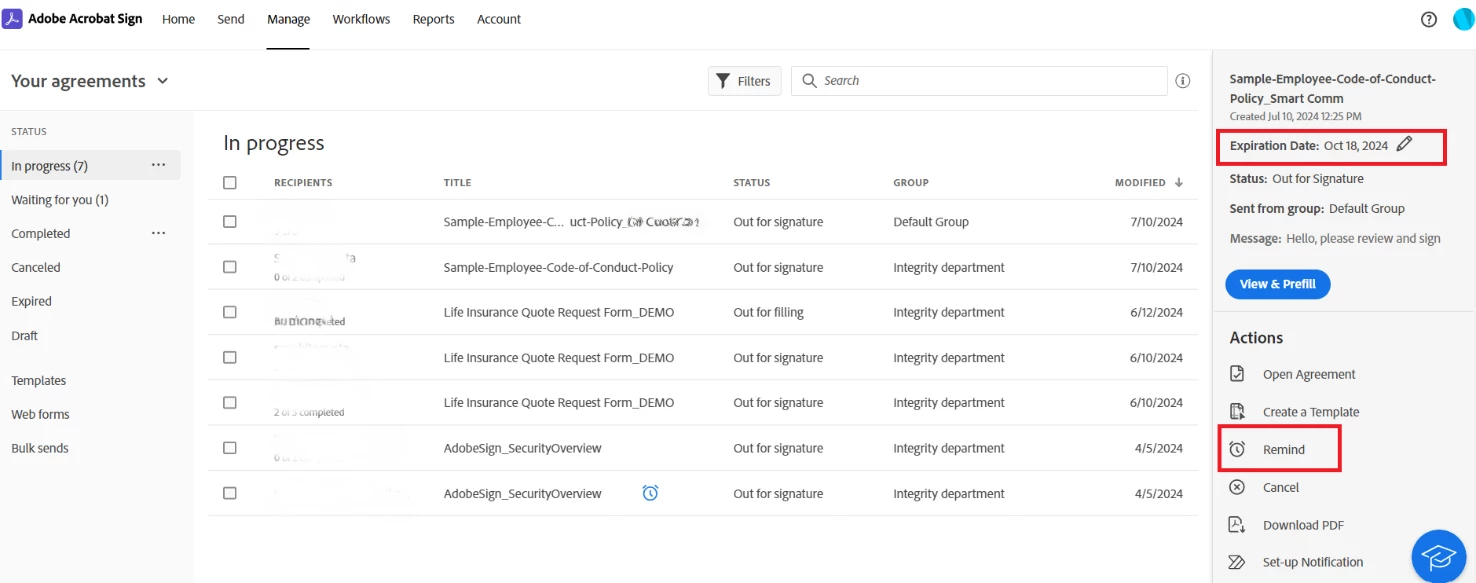Open the help question mark icon

(x=1429, y=20)
